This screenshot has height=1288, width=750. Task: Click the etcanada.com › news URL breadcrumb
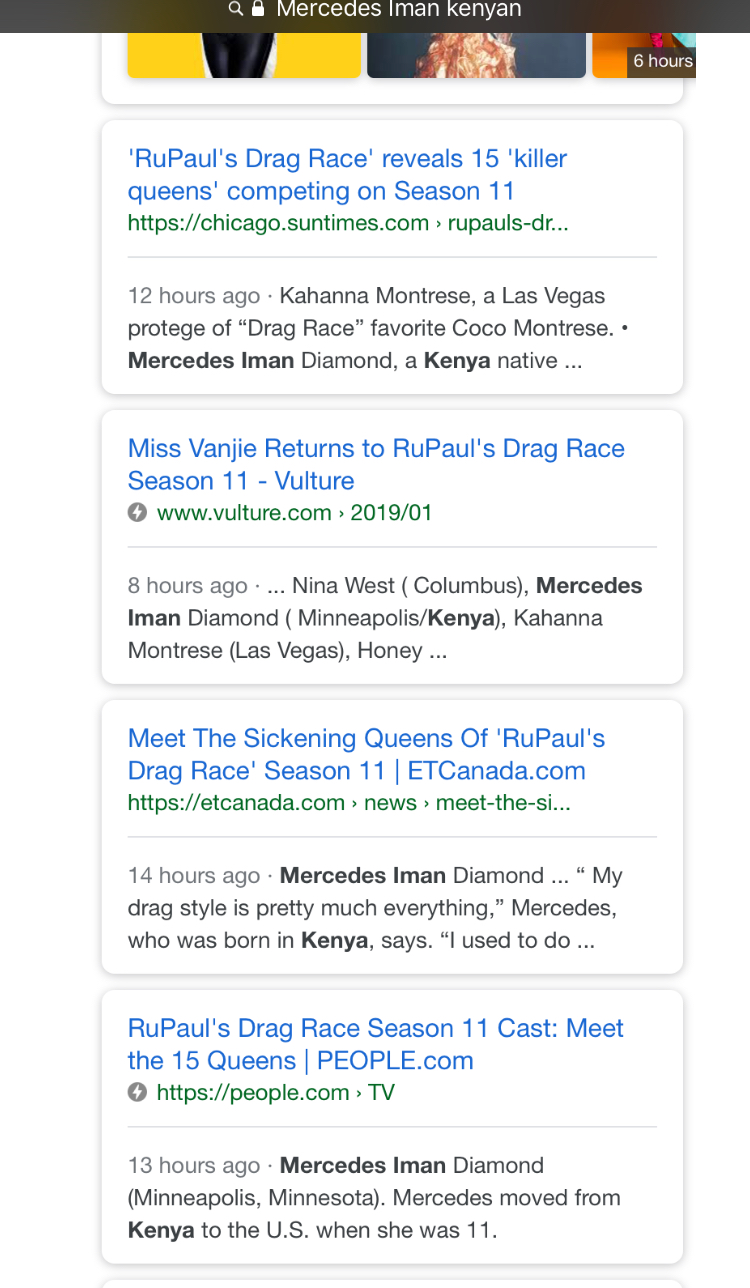[x=349, y=803]
